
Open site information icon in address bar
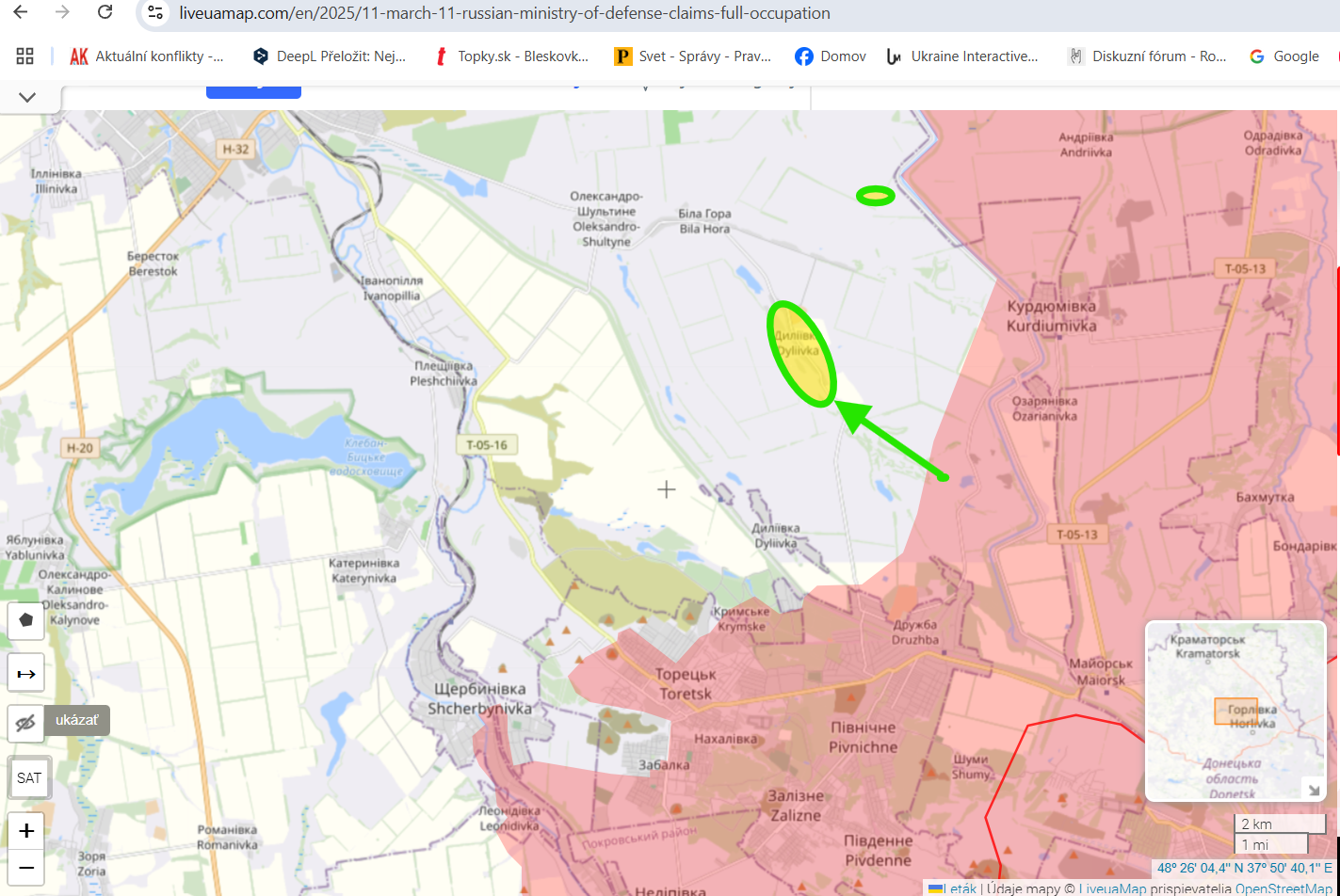coord(156,13)
